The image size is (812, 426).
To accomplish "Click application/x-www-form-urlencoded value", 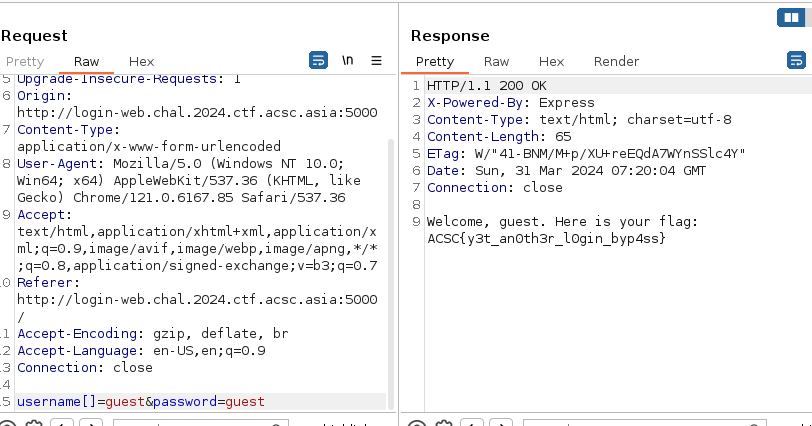I will point(149,146).
